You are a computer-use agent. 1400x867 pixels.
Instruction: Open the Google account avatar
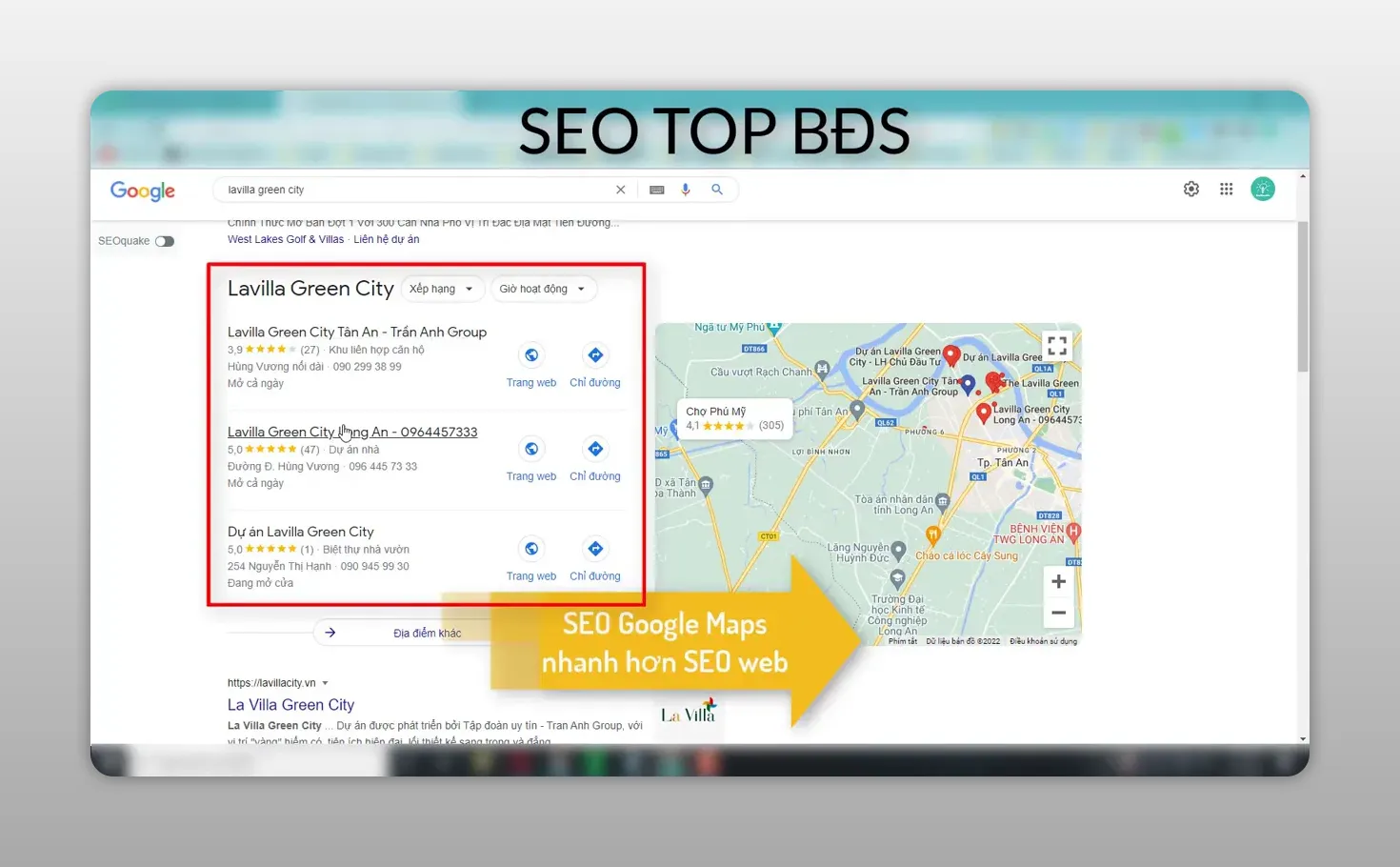click(1263, 189)
